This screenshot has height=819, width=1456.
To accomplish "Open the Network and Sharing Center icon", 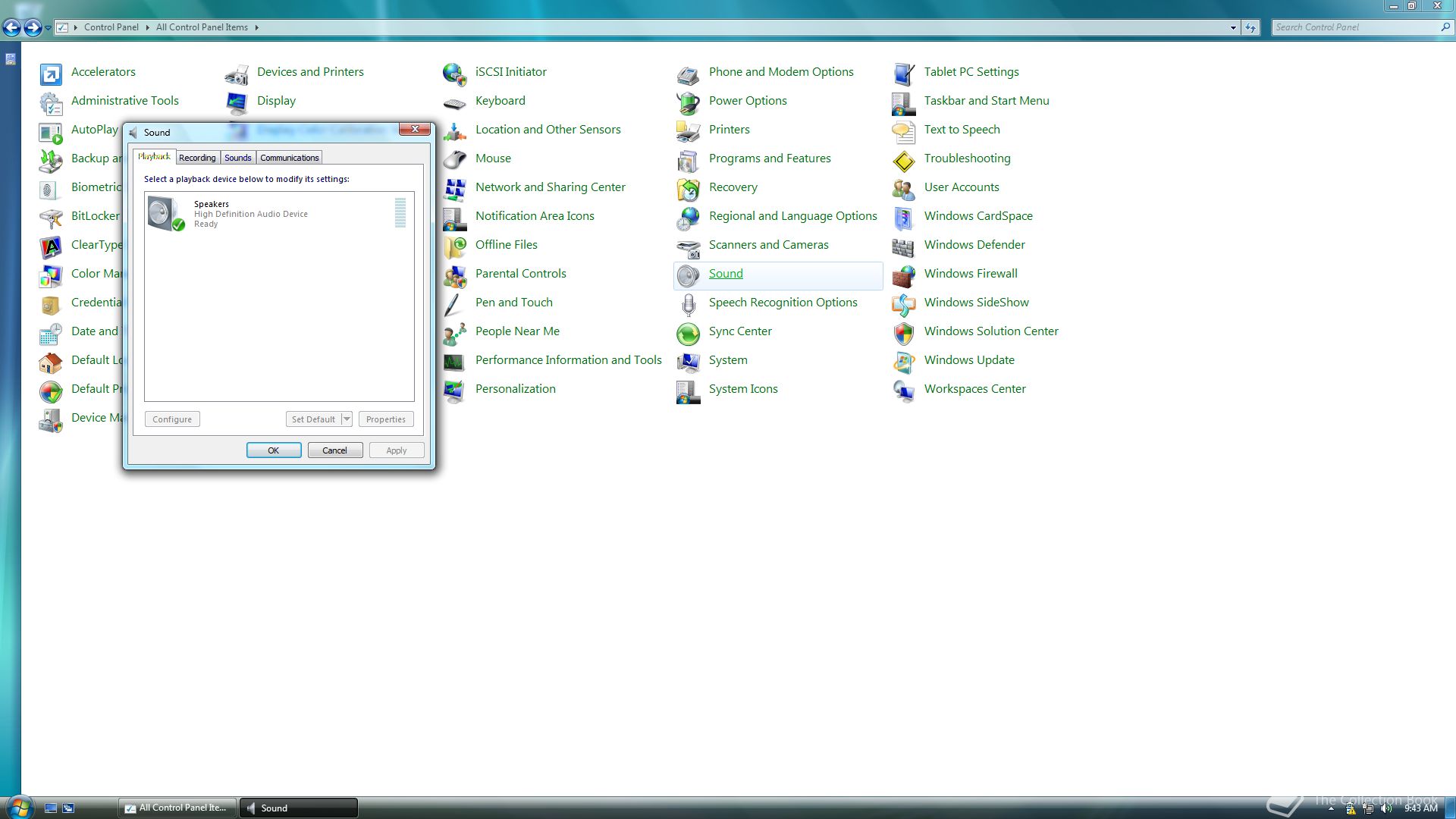I will (x=455, y=189).
